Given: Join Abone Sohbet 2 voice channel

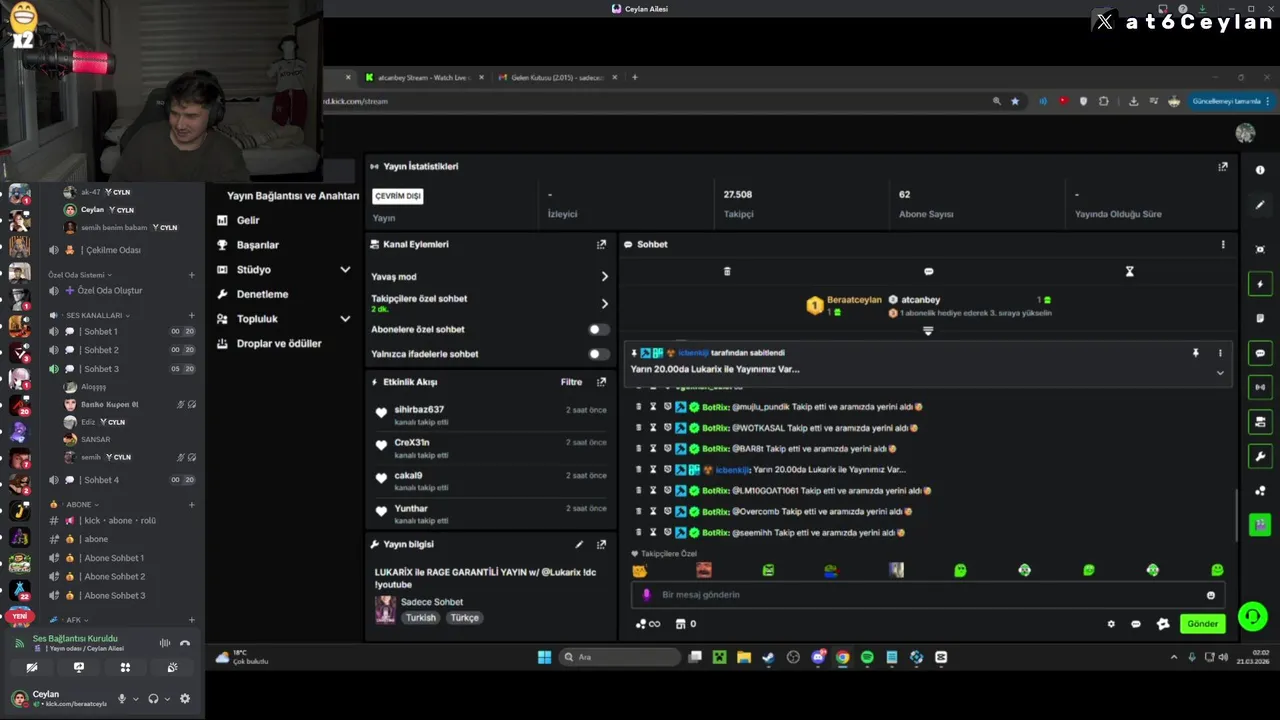Looking at the screenshot, I should tap(114, 577).
